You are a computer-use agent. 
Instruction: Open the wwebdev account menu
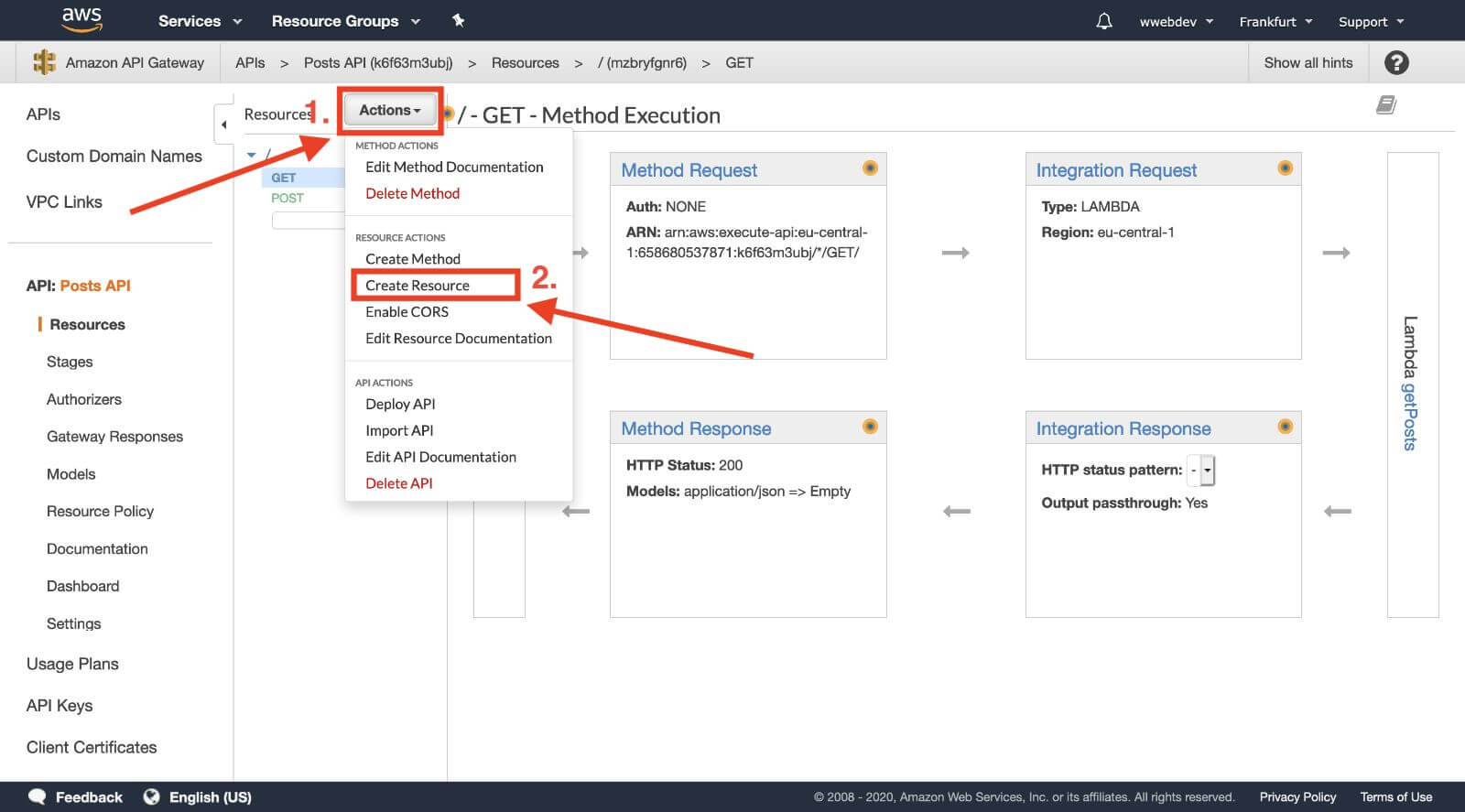pos(1177,22)
